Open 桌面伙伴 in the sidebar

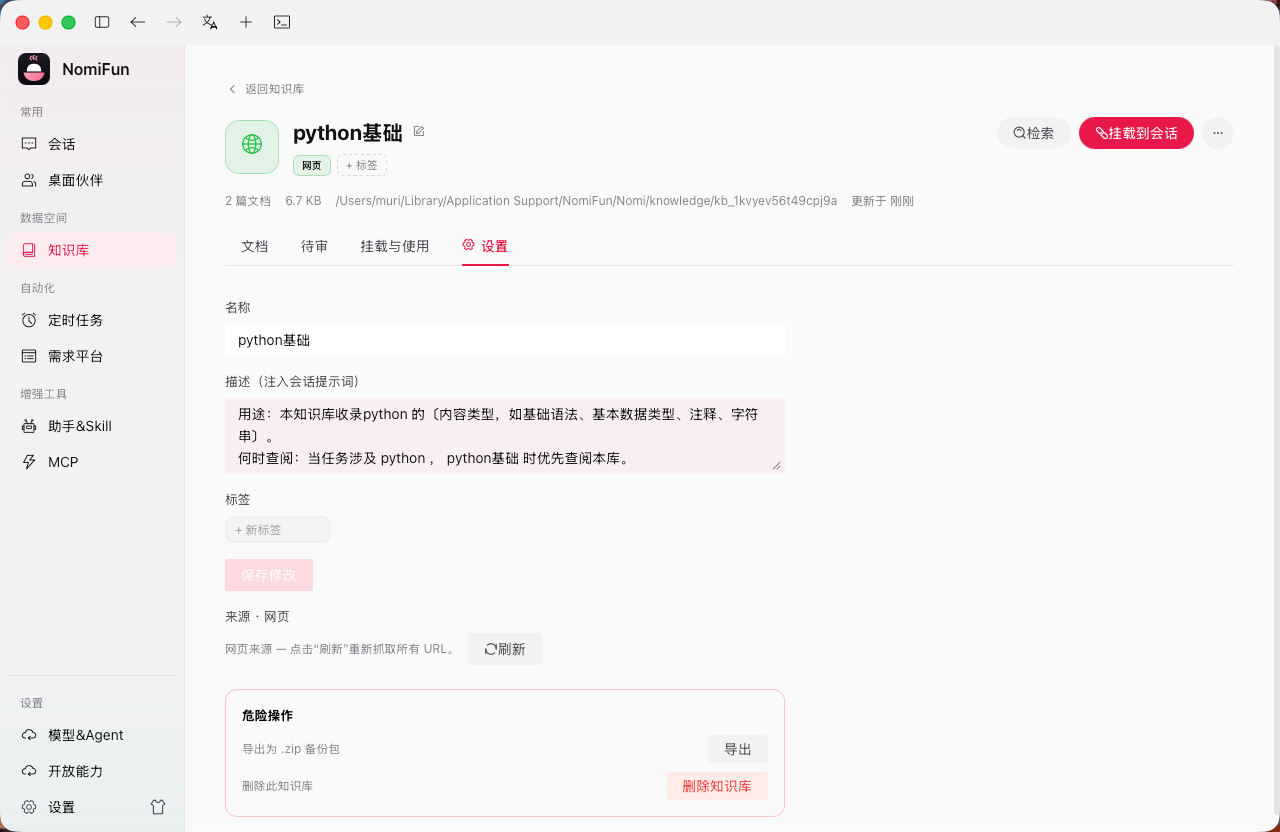tap(92, 180)
